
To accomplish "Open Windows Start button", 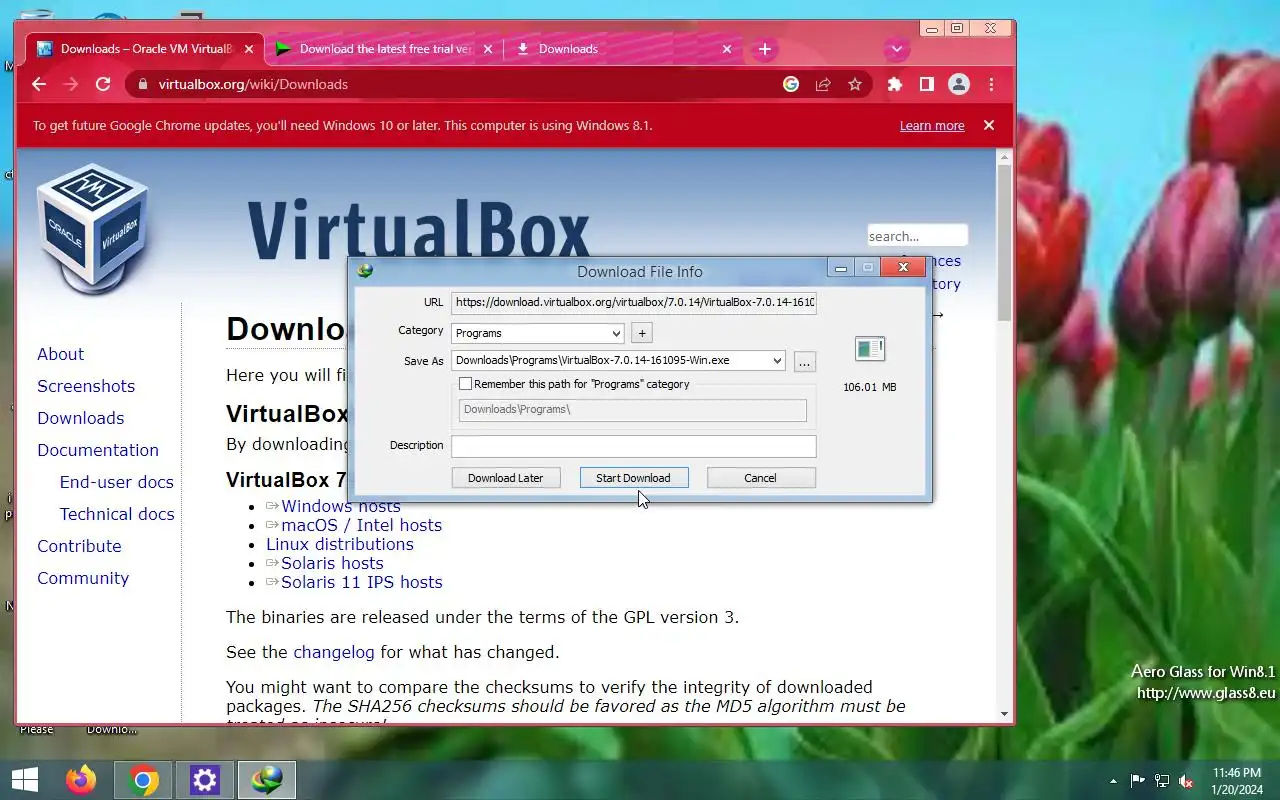I will point(25,780).
